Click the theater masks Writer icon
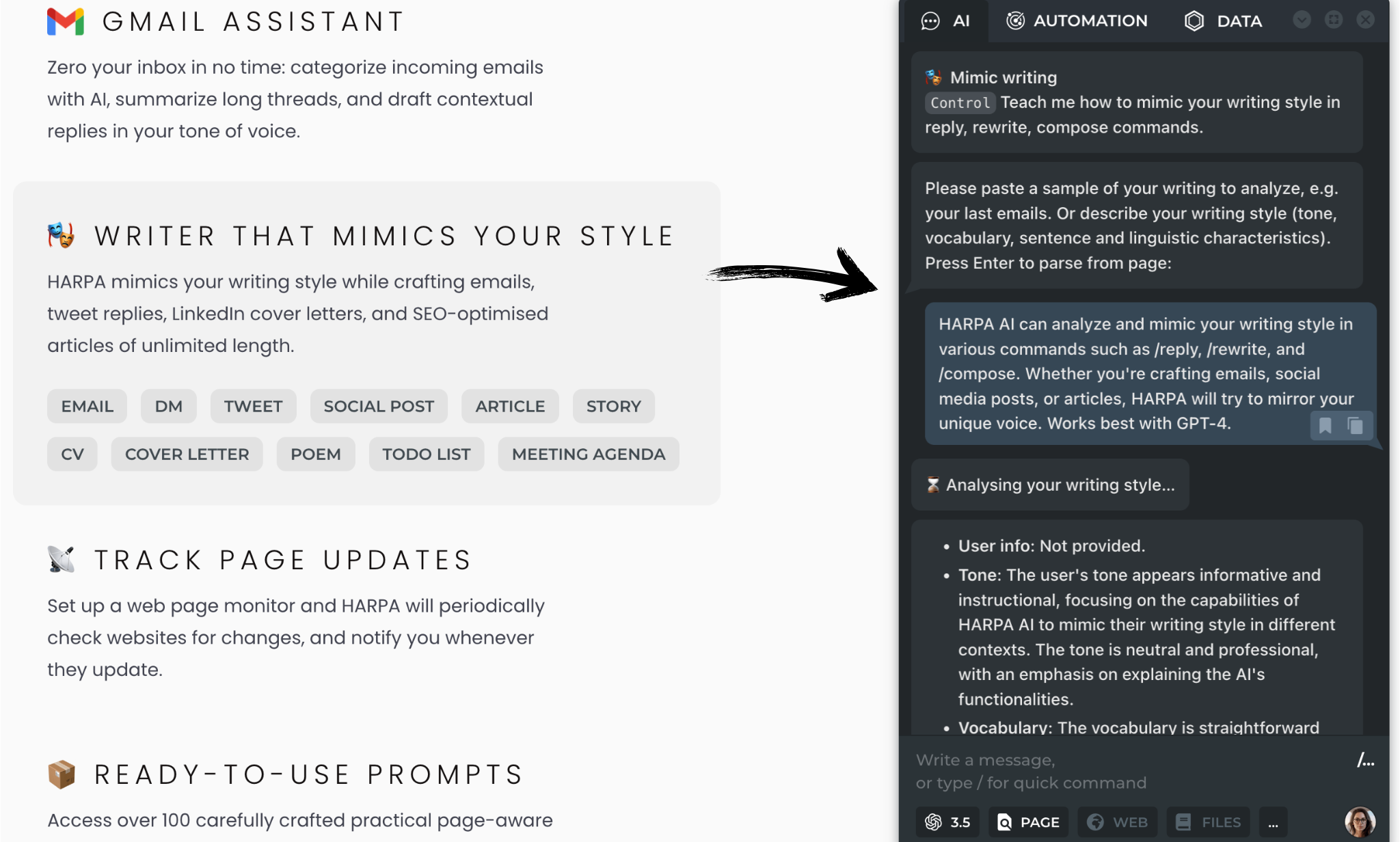 click(x=62, y=236)
